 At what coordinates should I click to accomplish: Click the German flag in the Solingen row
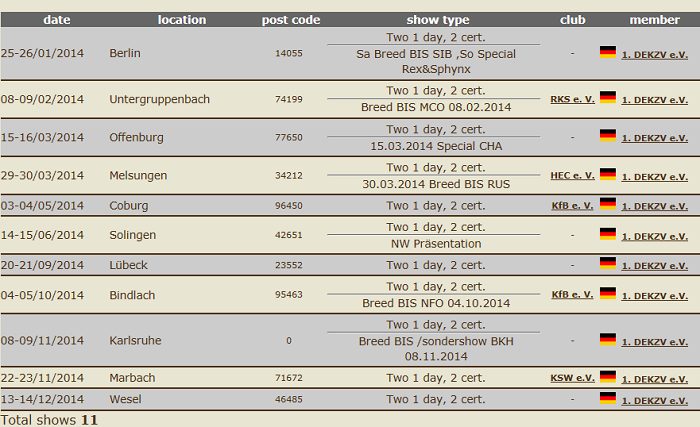click(608, 234)
